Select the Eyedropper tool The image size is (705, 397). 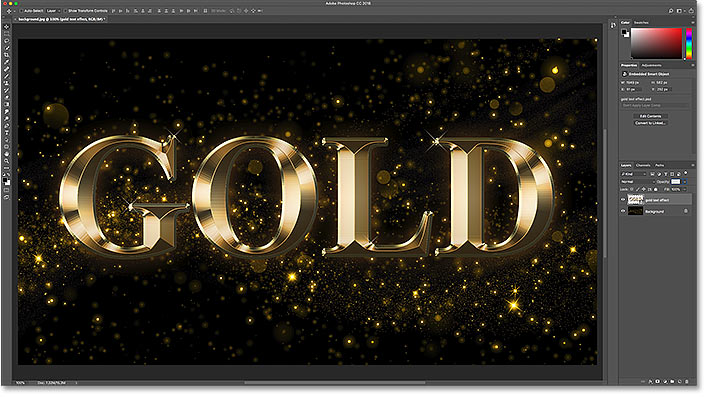coord(7,62)
